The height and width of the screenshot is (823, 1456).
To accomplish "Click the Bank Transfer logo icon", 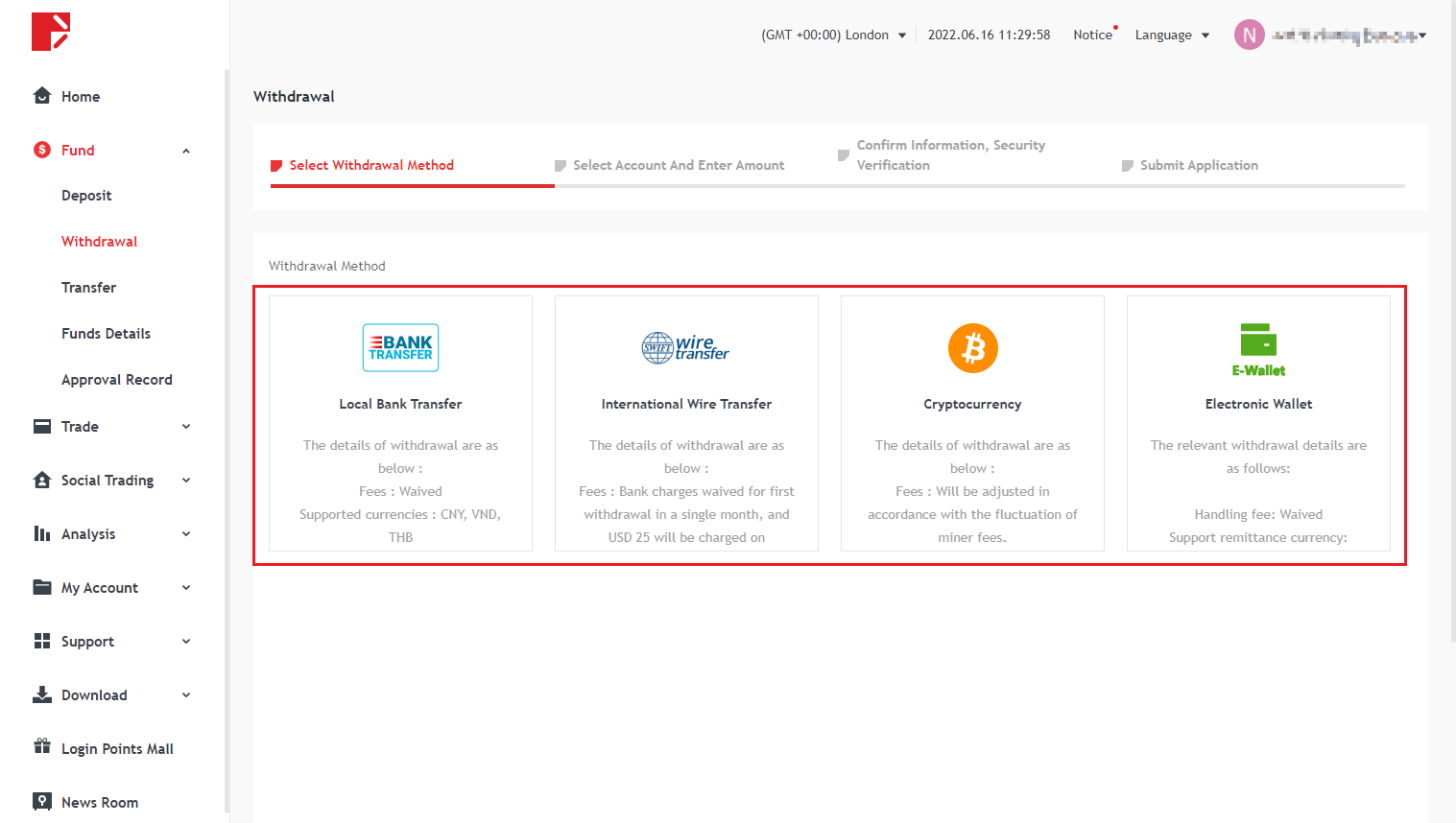I will point(400,347).
